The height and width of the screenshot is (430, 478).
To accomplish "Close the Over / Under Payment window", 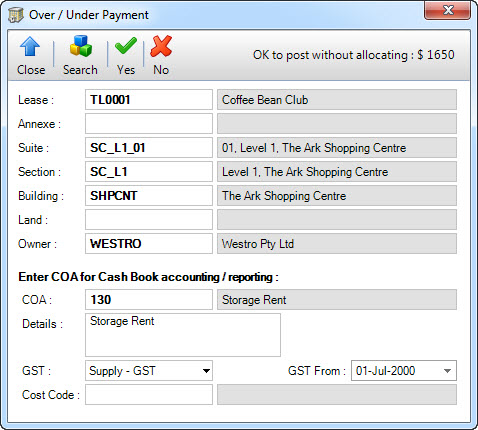I will pos(448,10).
